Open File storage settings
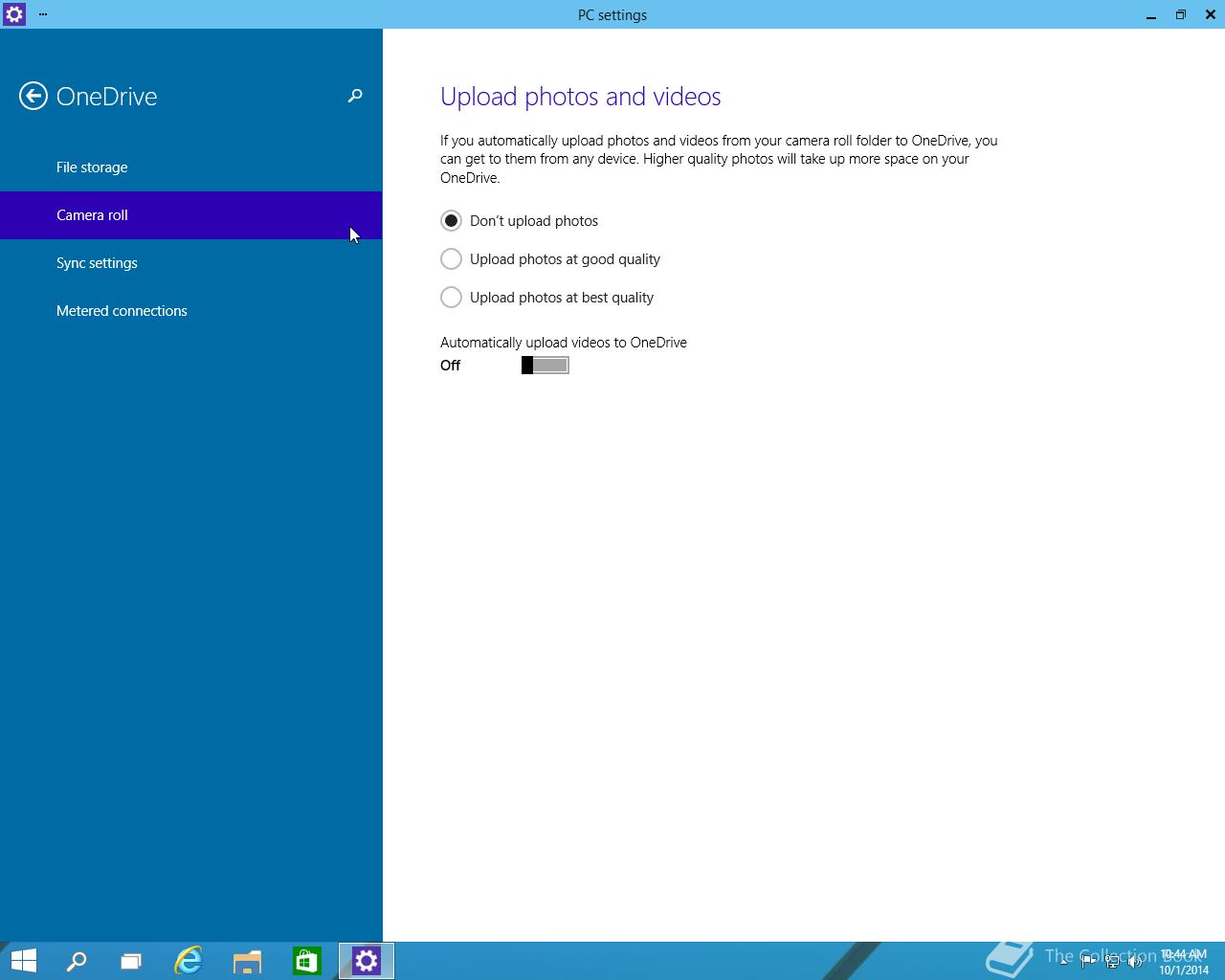This screenshot has height=980, width=1225. click(x=191, y=167)
